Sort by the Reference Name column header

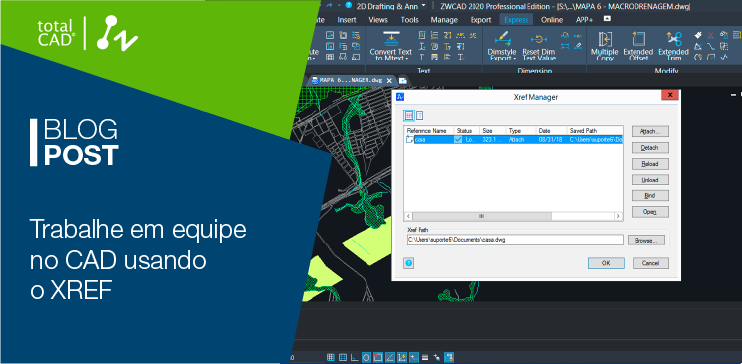(429, 131)
